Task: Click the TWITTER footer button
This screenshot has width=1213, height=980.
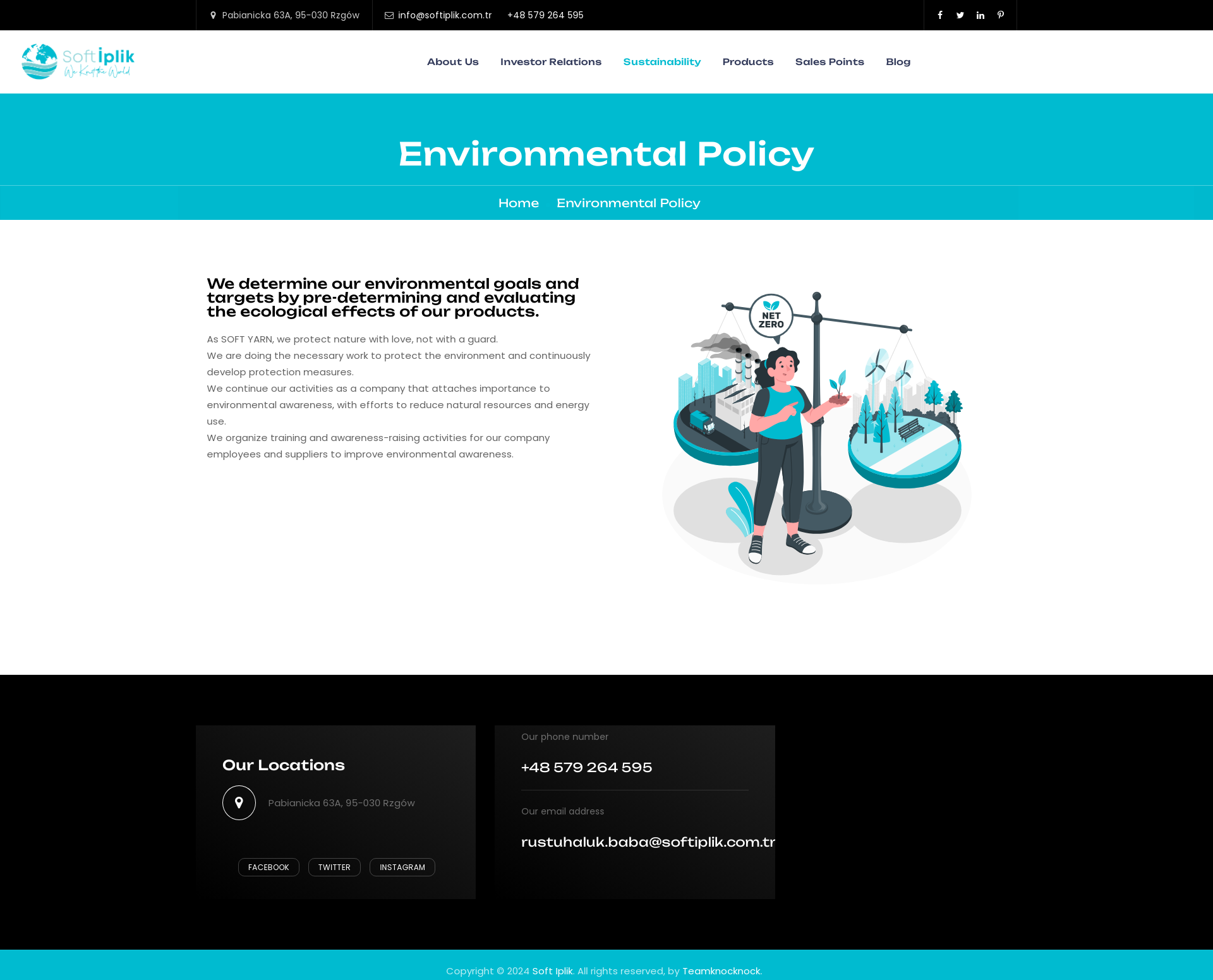Action: [x=334, y=867]
